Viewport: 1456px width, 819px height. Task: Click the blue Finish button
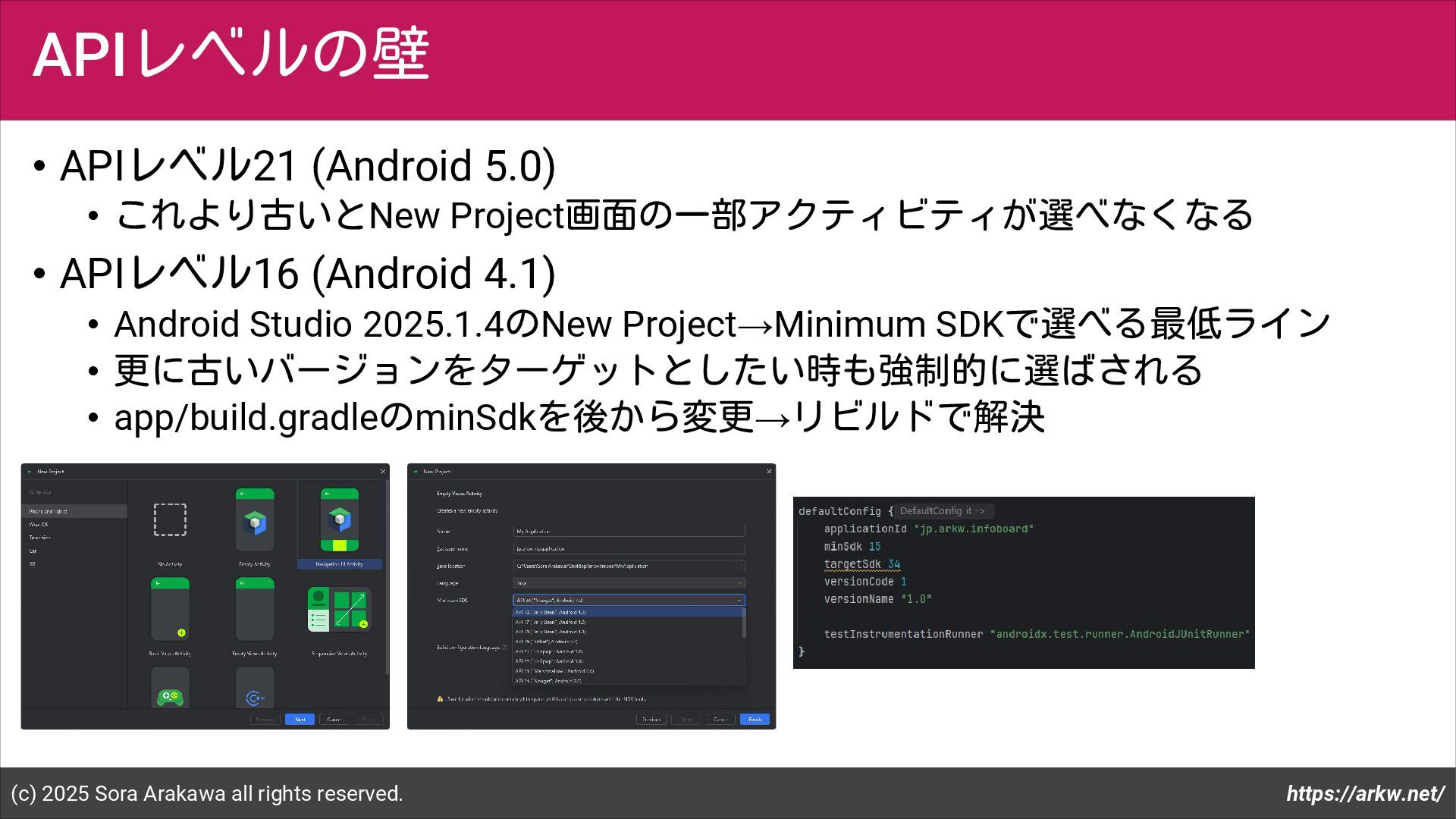point(755,719)
